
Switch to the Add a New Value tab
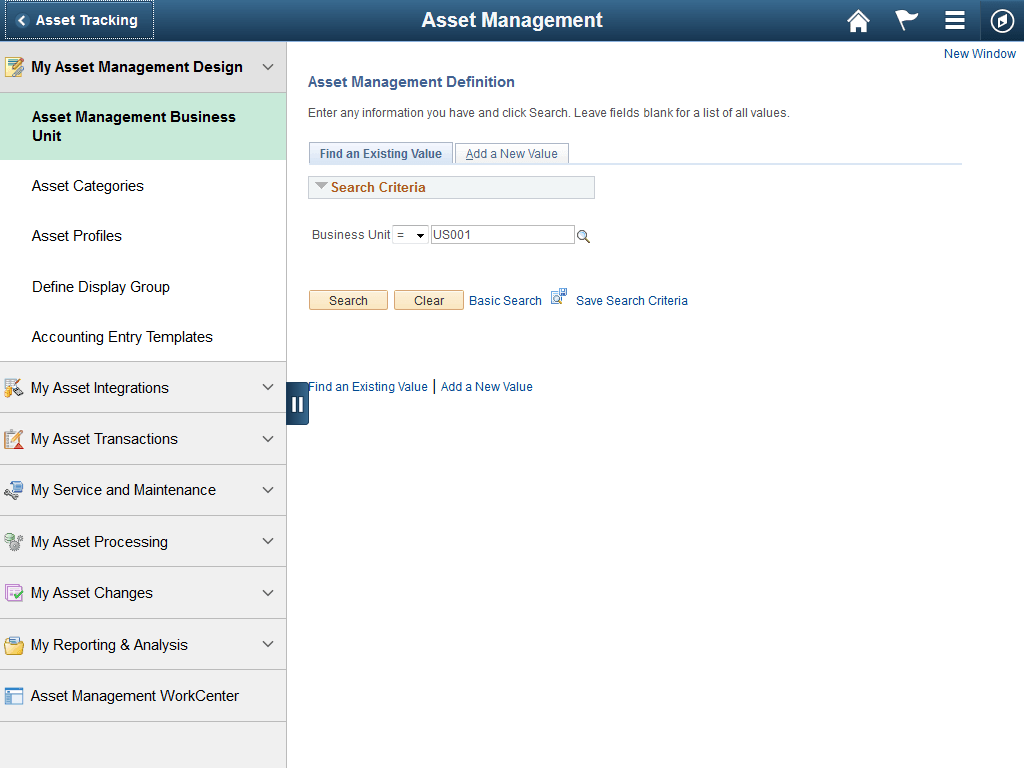511,153
